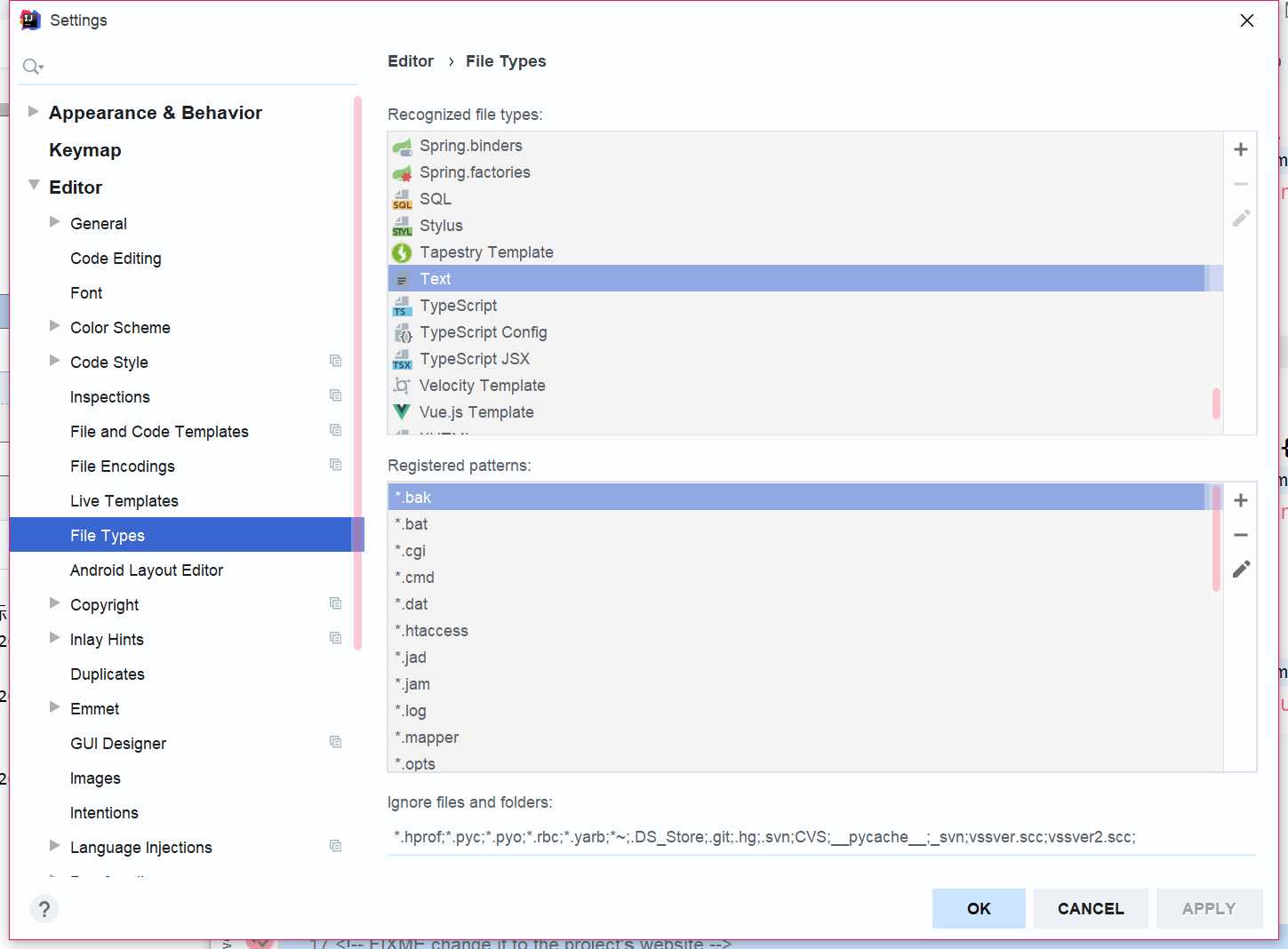Click the Vue.js Template icon
The height and width of the screenshot is (949, 1288).
point(402,412)
